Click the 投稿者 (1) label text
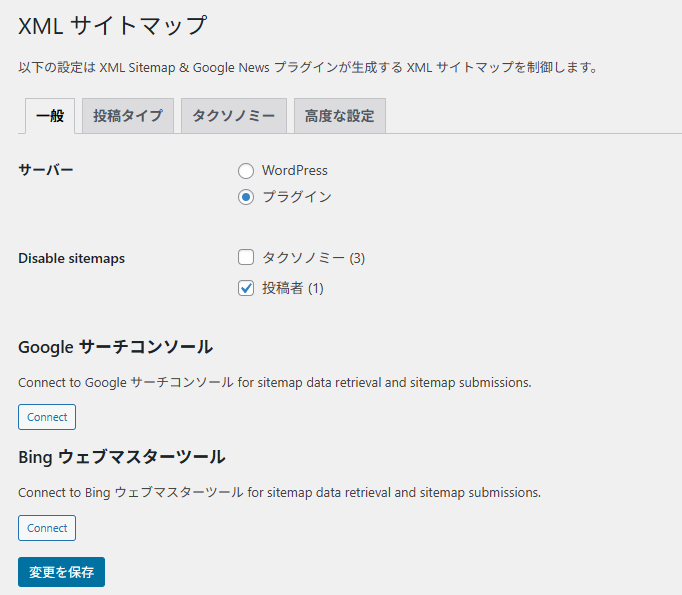 [292, 288]
